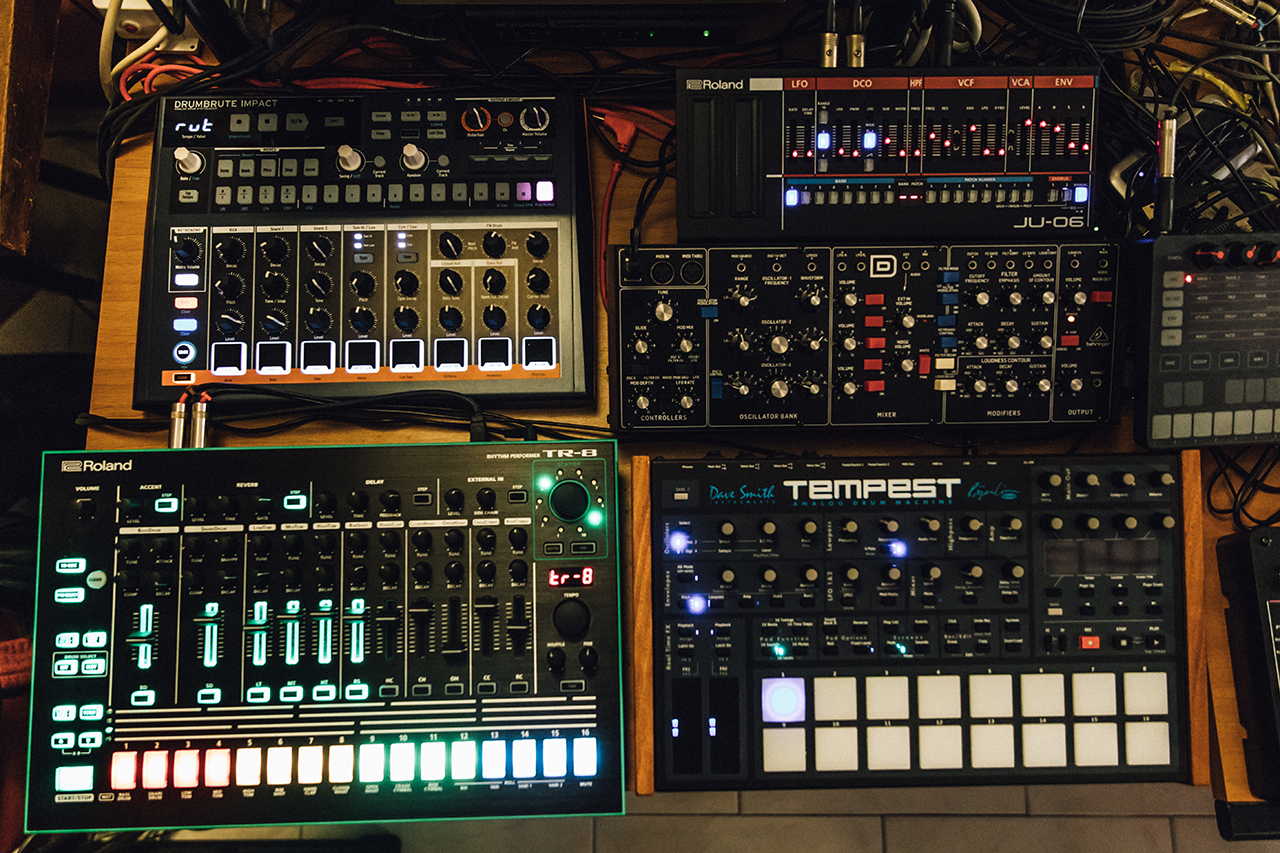Screen dimensions: 1280x853
Task: Toggle the TR-8 Delay STEP button
Action: (x=422, y=499)
